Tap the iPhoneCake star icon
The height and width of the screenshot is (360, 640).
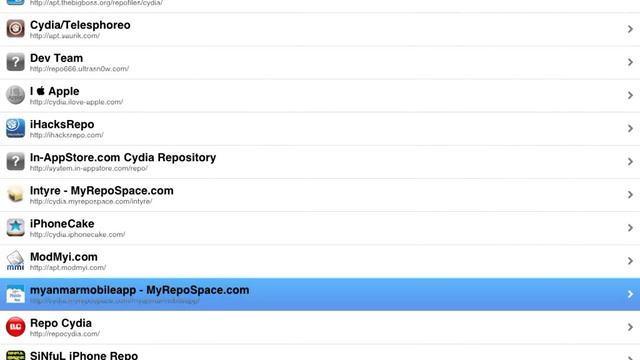(16, 227)
